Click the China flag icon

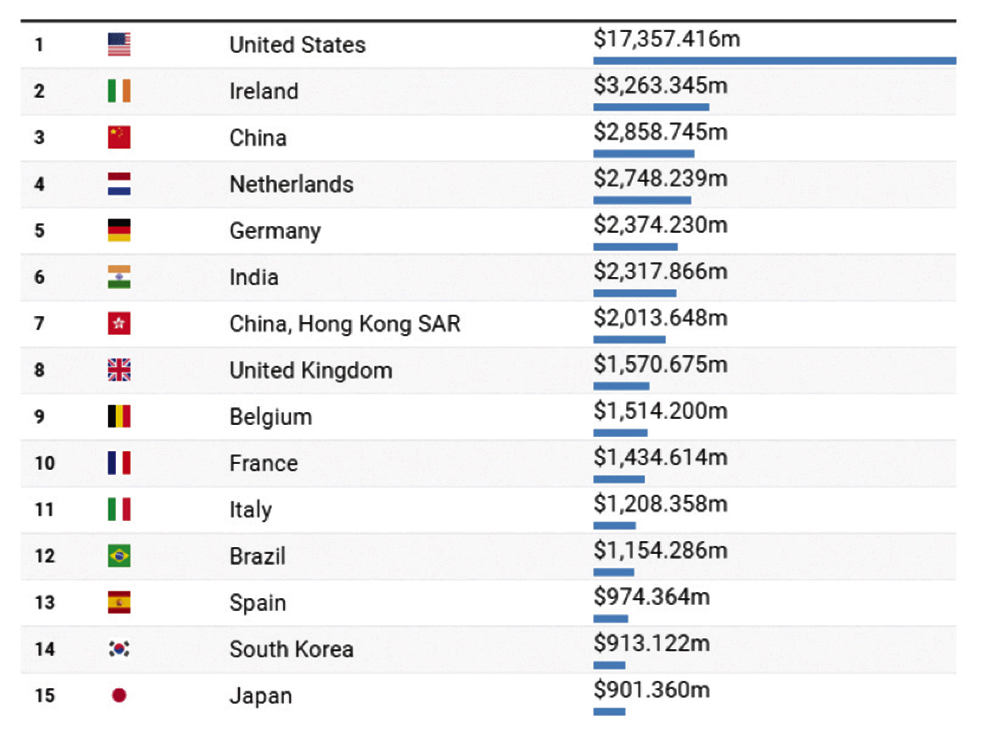119,138
